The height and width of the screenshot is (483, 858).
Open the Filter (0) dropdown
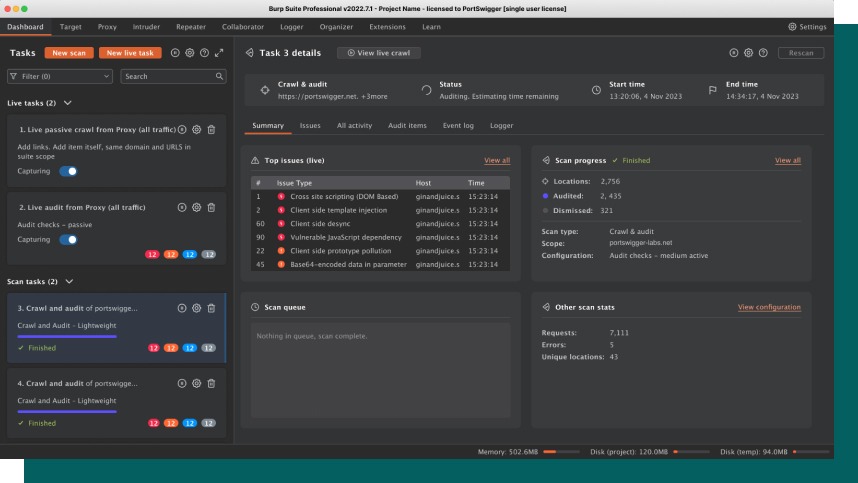60,76
